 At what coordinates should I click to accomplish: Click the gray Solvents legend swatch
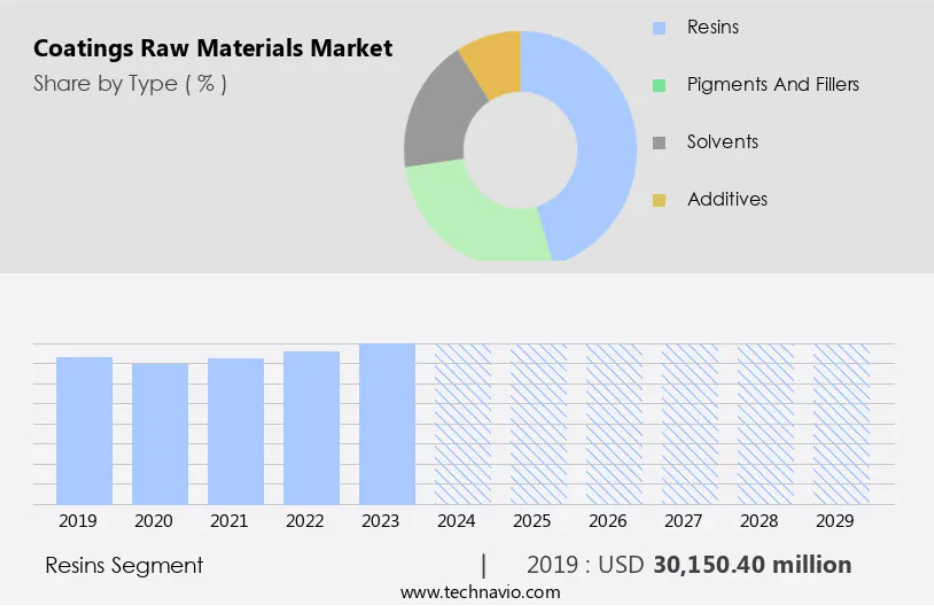(659, 143)
